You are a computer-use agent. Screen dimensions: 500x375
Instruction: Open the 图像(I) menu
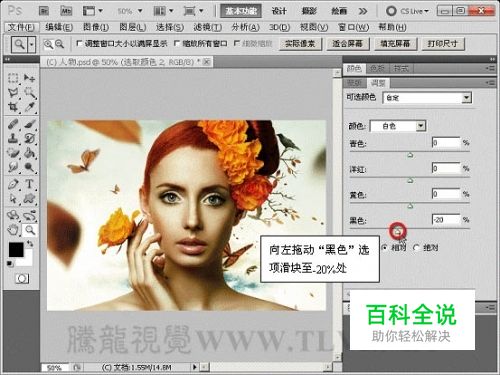pos(96,27)
